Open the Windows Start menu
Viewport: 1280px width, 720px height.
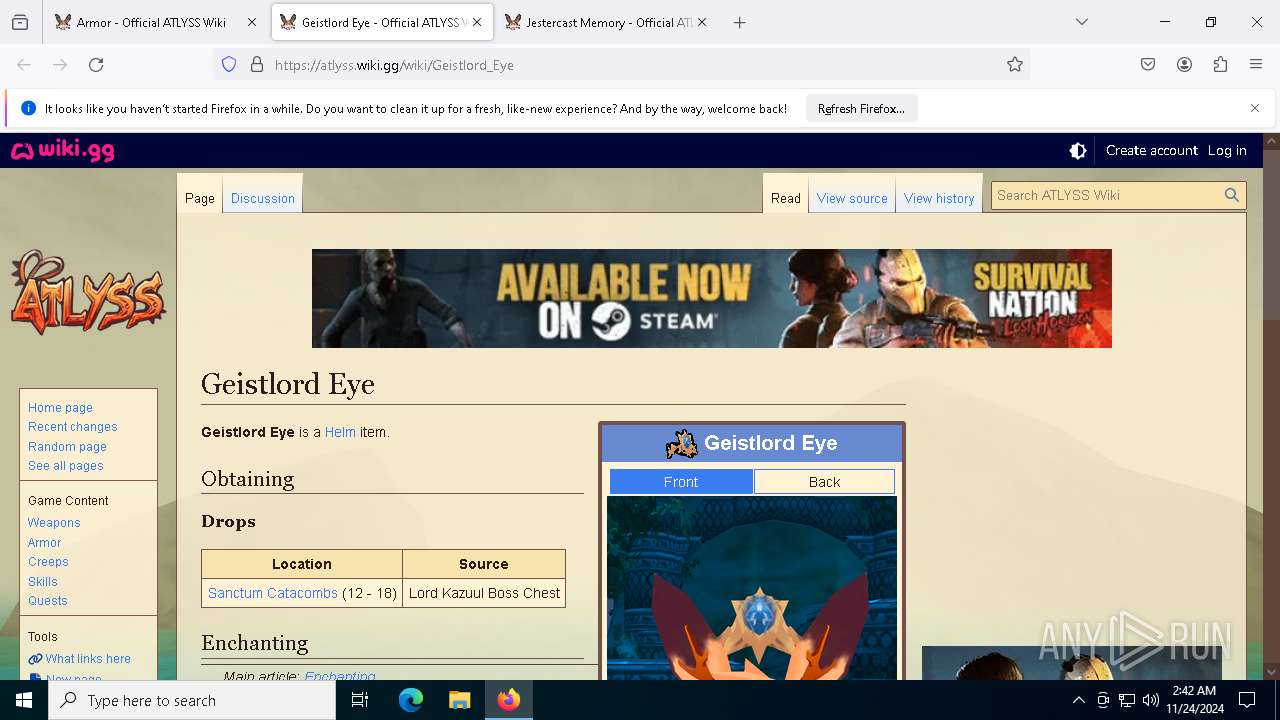24,700
